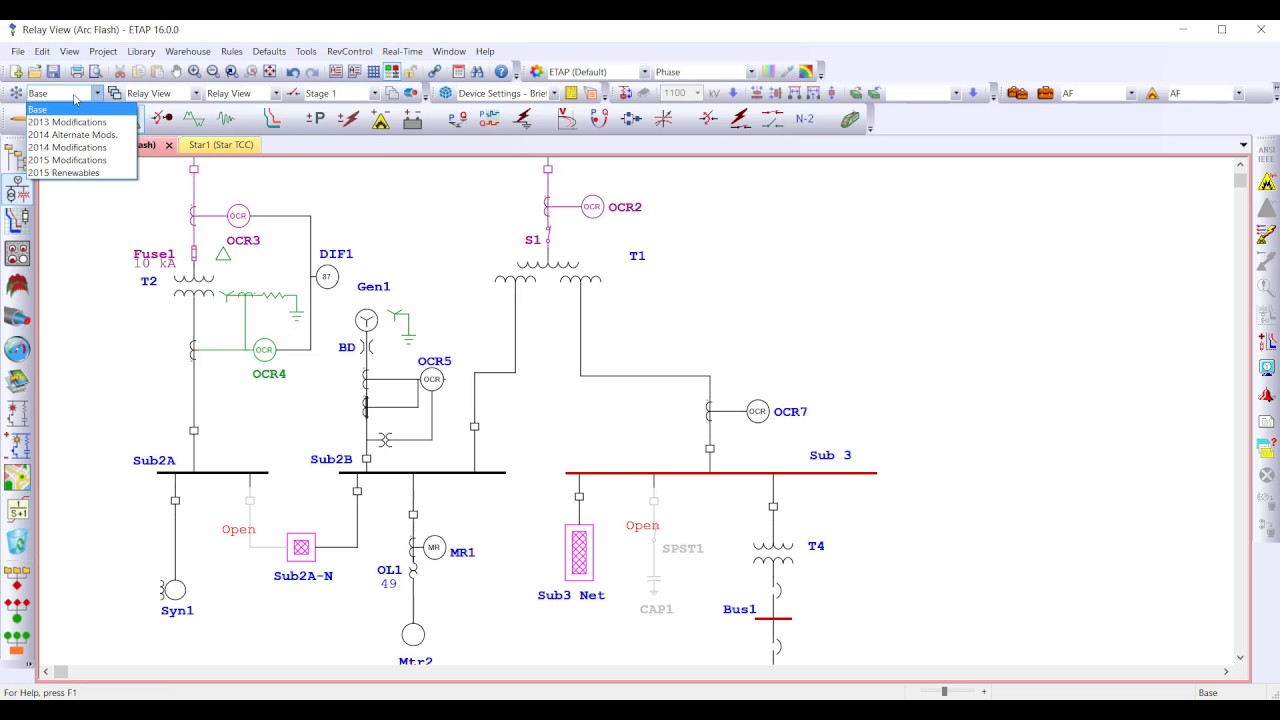This screenshot has height=720, width=1280.
Task: Select the N-2 contingency analysis icon
Action: tap(805, 119)
